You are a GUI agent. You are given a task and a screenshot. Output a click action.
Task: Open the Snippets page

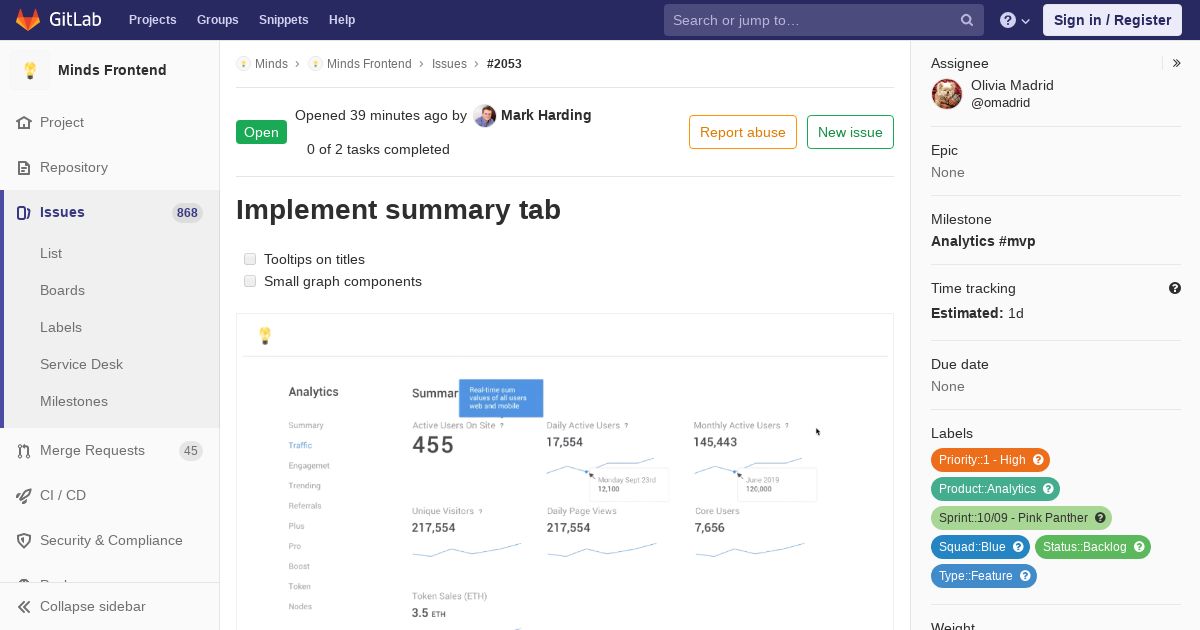(x=283, y=20)
